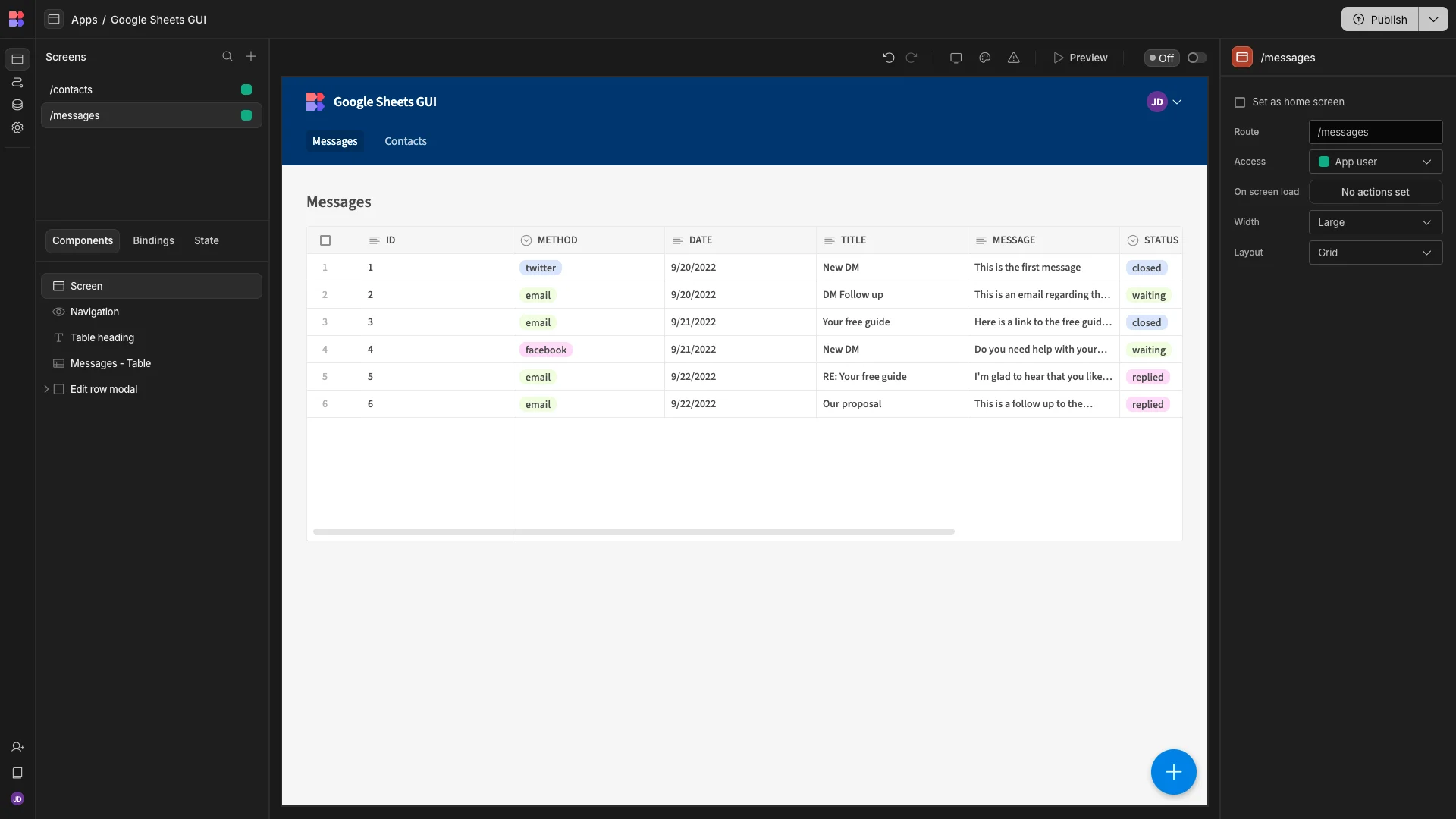Image resolution: width=1456 pixels, height=819 pixels.
Task: Click the Messages heading in the preview
Action: pyautogui.click(x=339, y=202)
